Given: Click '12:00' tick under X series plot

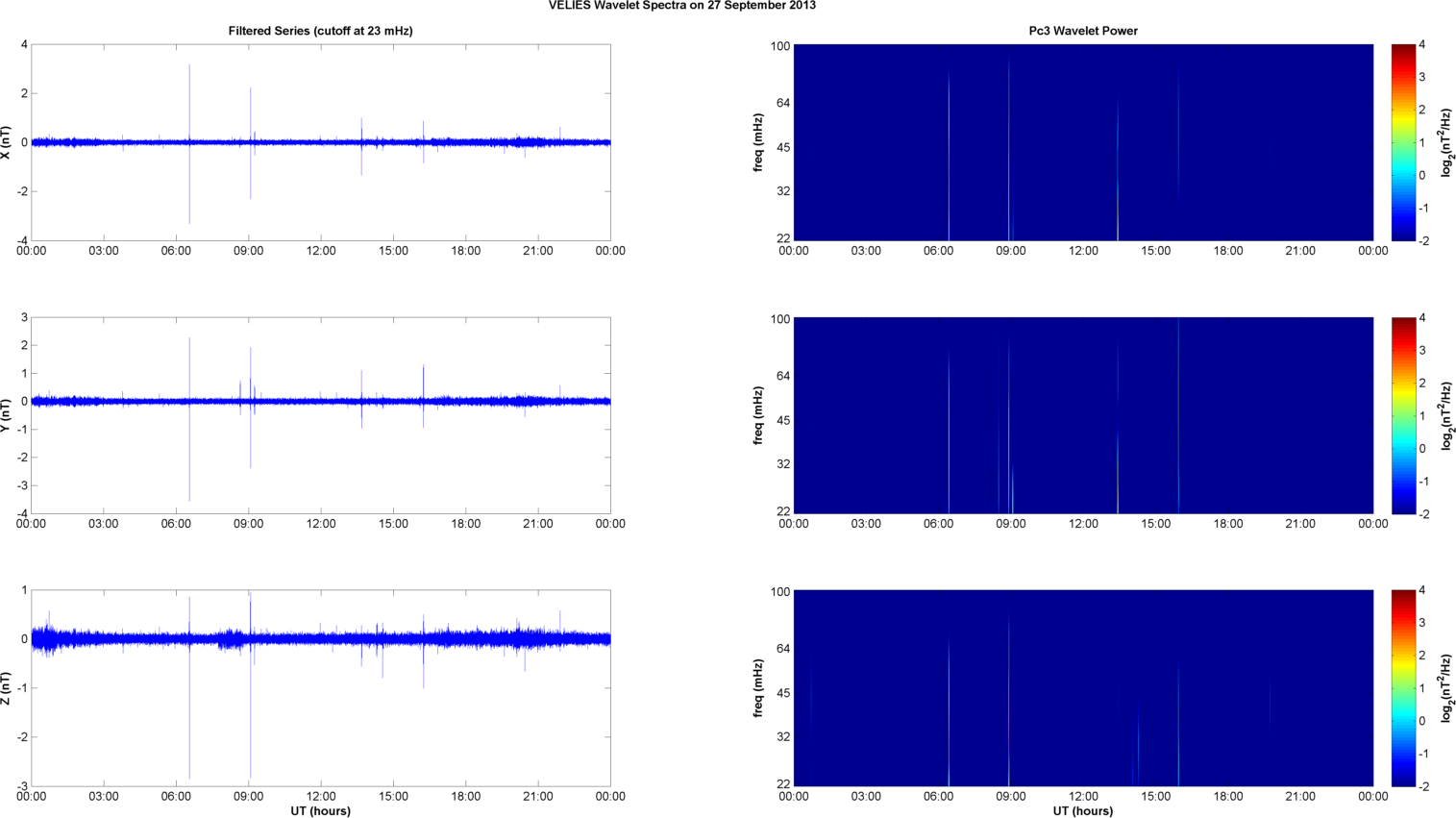Looking at the screenshot, I should coord(321,251).
